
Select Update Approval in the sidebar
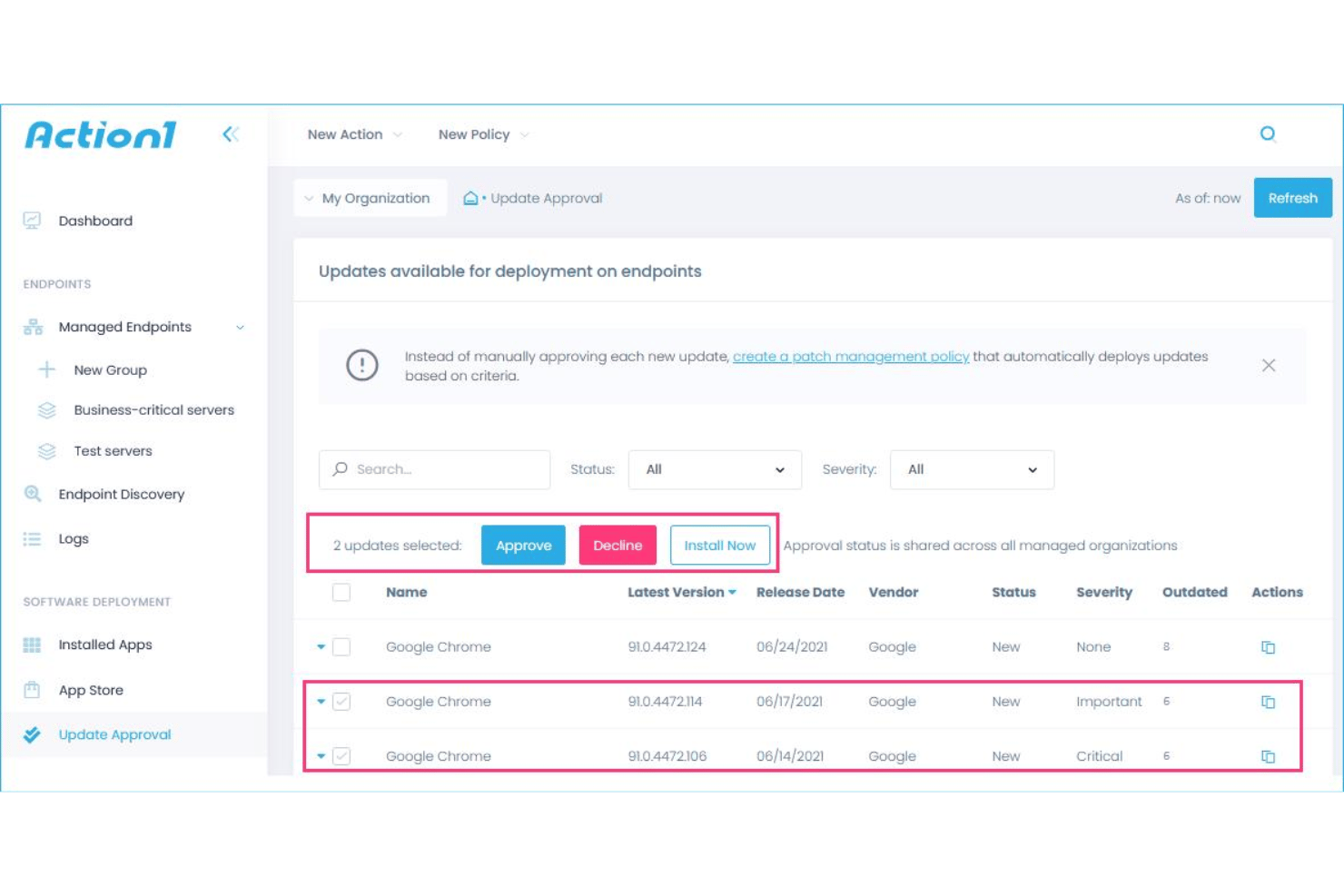[x=114, y=734]
